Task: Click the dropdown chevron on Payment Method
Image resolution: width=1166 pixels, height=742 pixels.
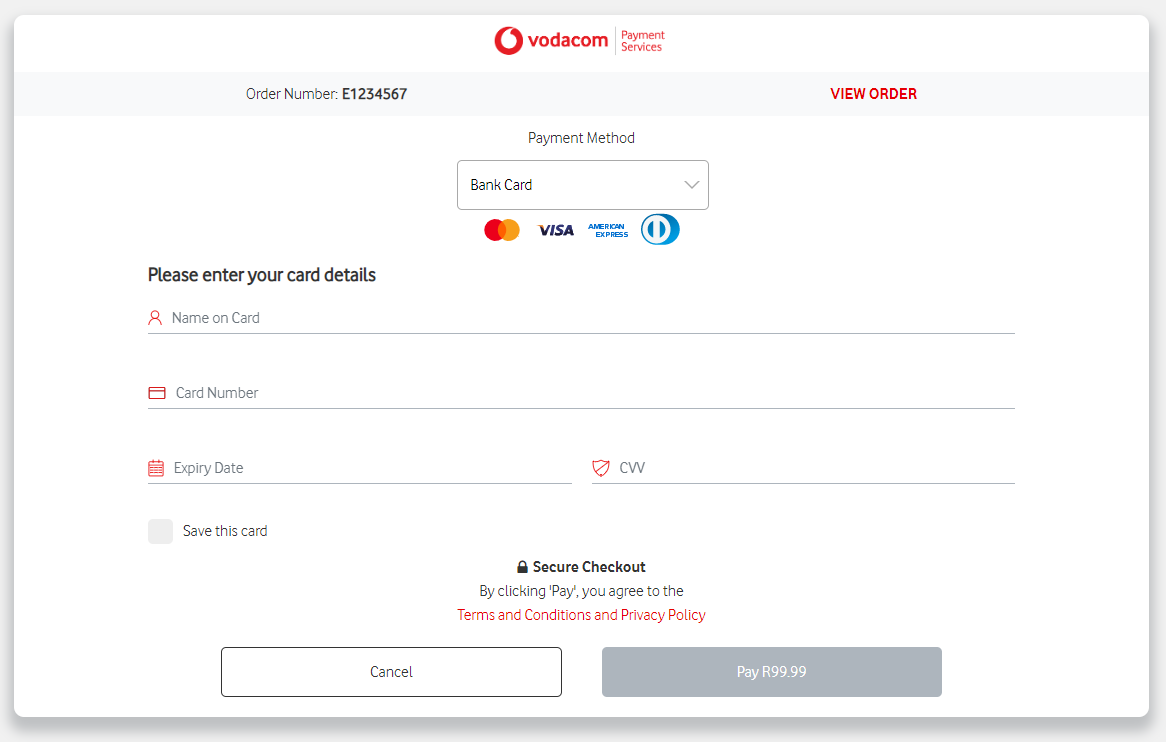Action: 691,185
